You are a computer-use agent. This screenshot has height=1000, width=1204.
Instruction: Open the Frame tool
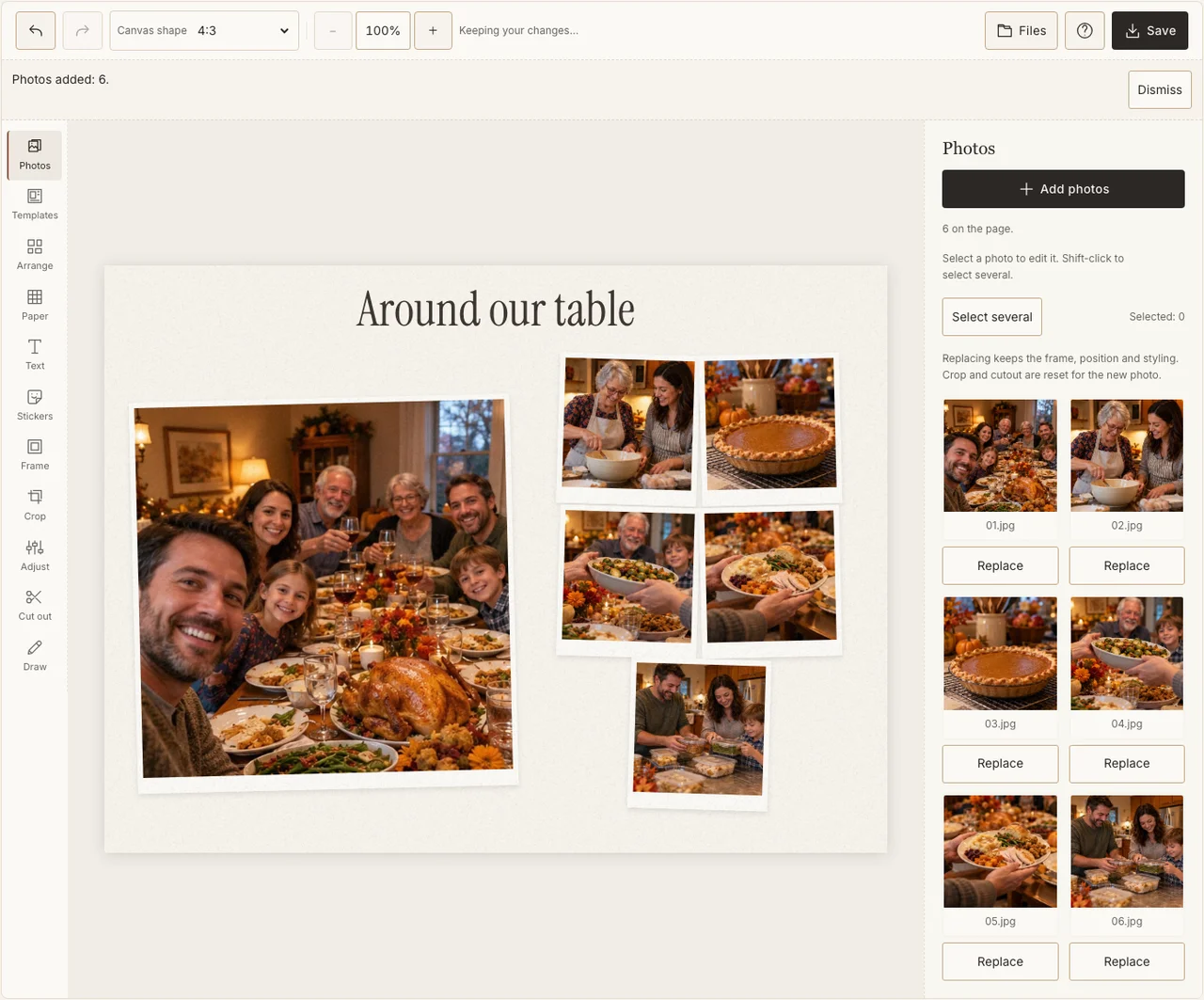tap(35, 455)
